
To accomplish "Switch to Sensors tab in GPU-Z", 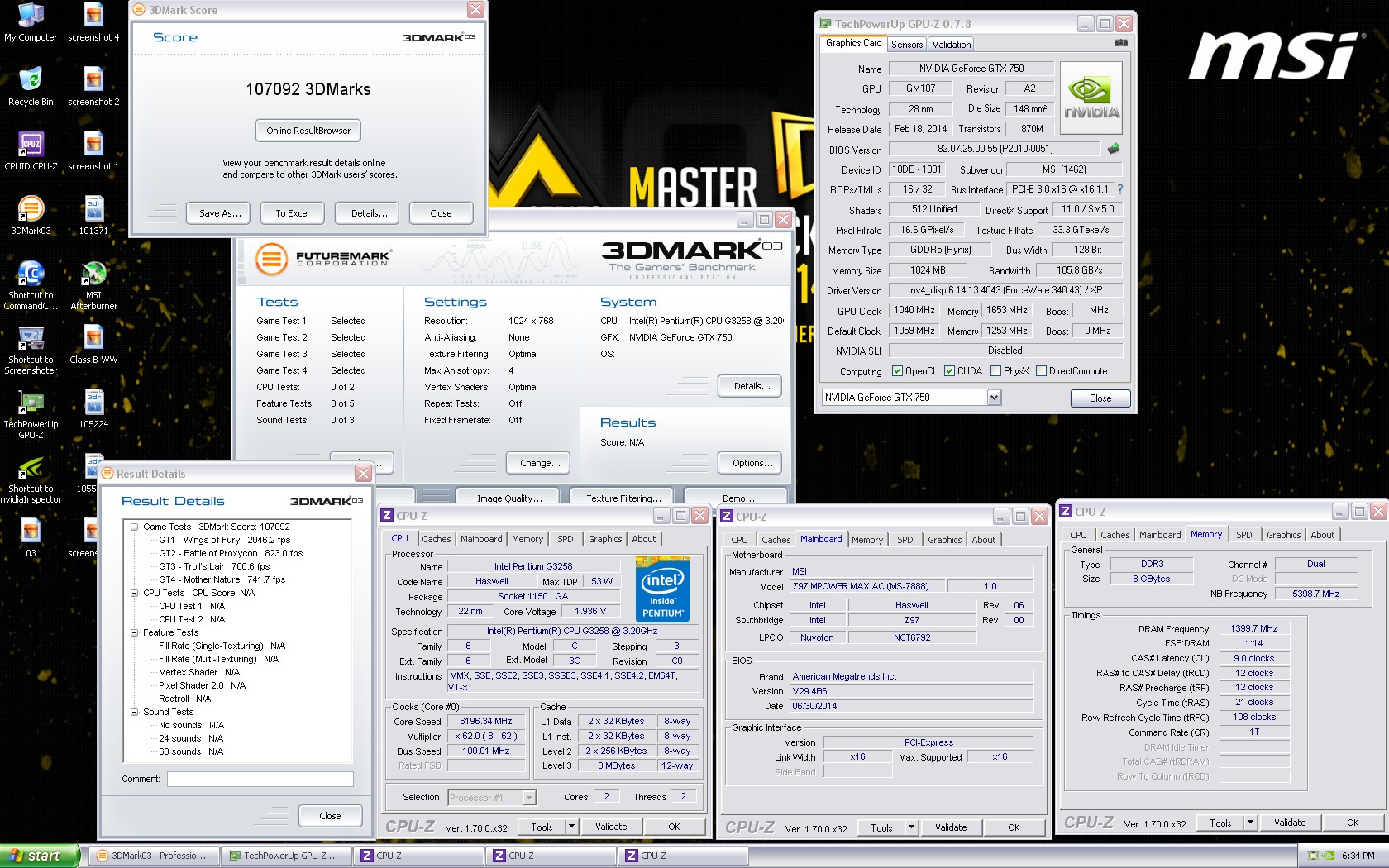I will tap(907, 45).
